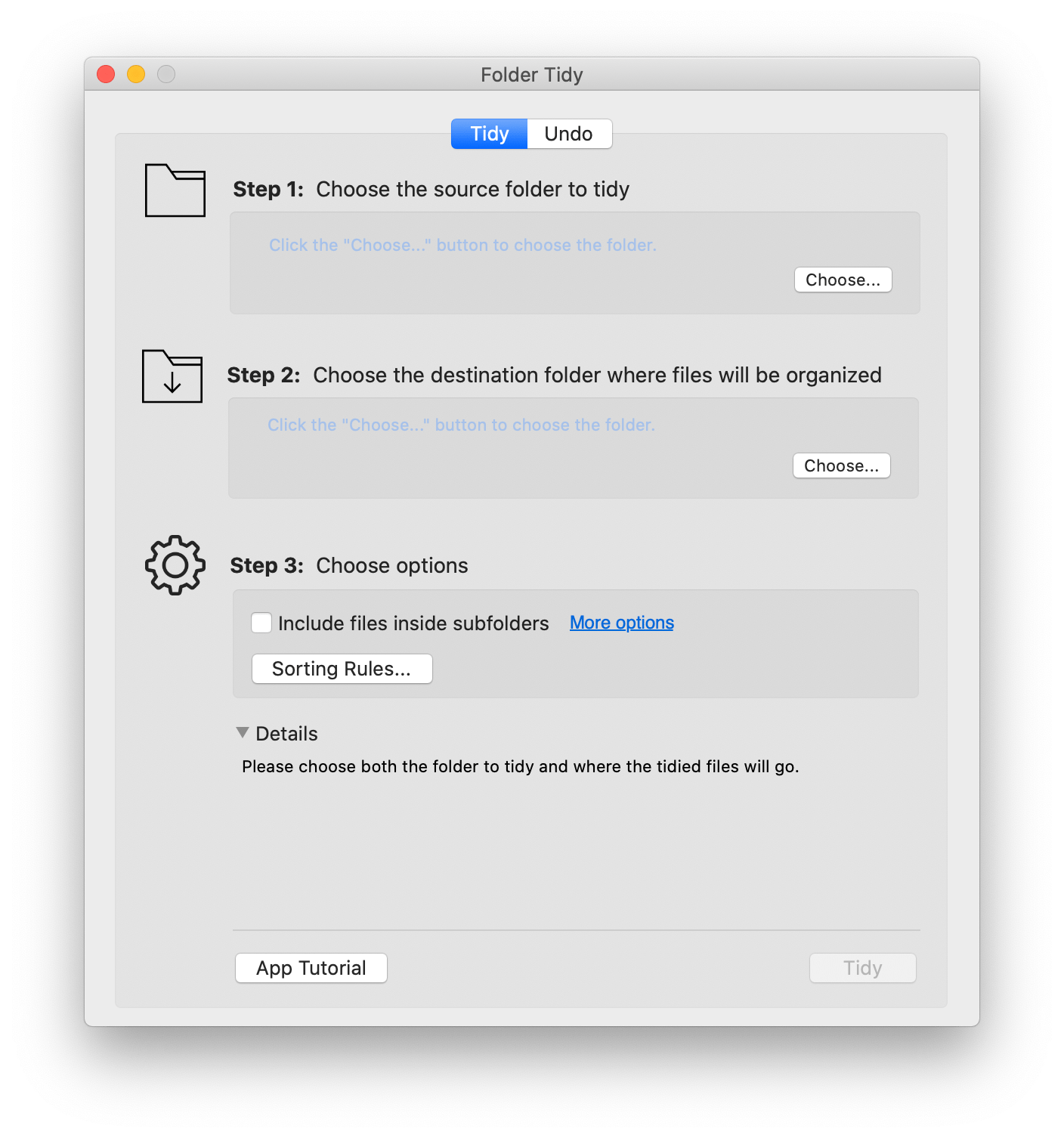Open the More options link
1064x1138 pixels.
click(x=622, y=623)
